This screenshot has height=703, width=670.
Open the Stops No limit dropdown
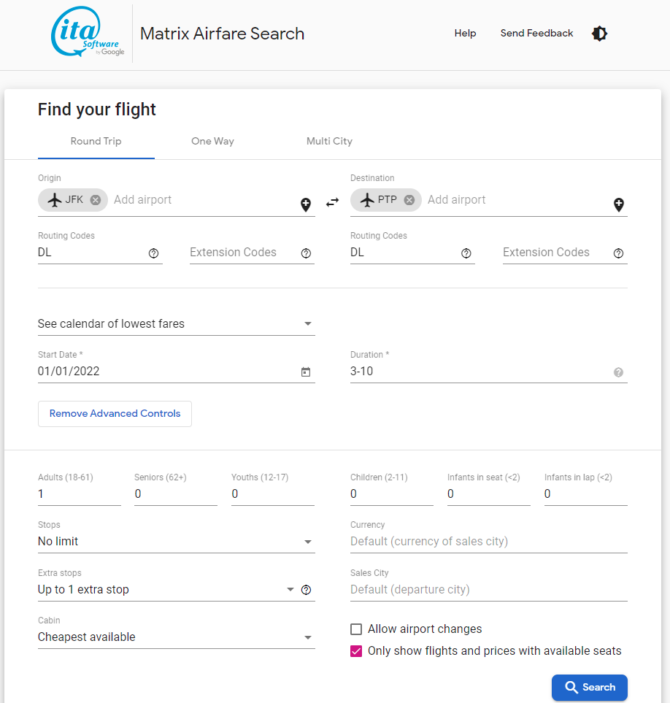coord(176,542)
